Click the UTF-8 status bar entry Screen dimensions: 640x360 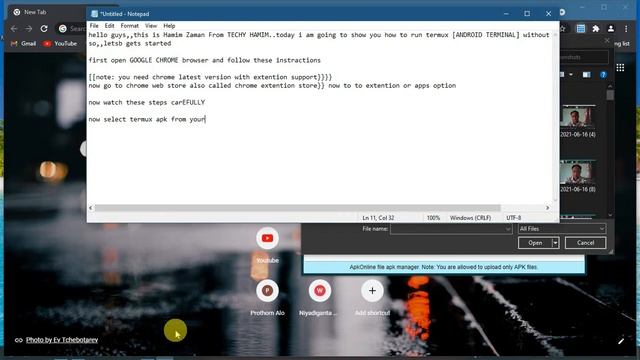pos(513,218)
